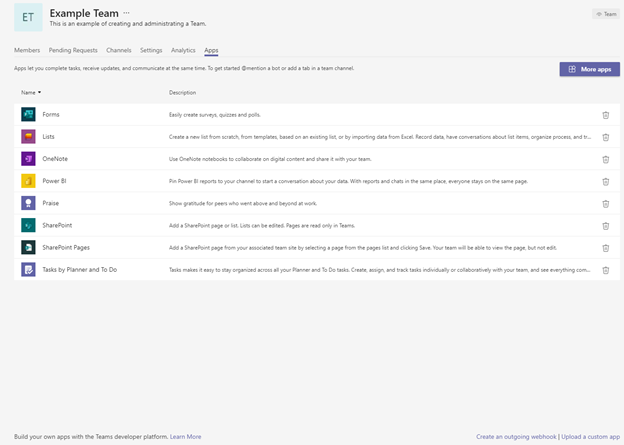Switch to the Members tab
Screen dimensions: 624x445
[27, 50]
